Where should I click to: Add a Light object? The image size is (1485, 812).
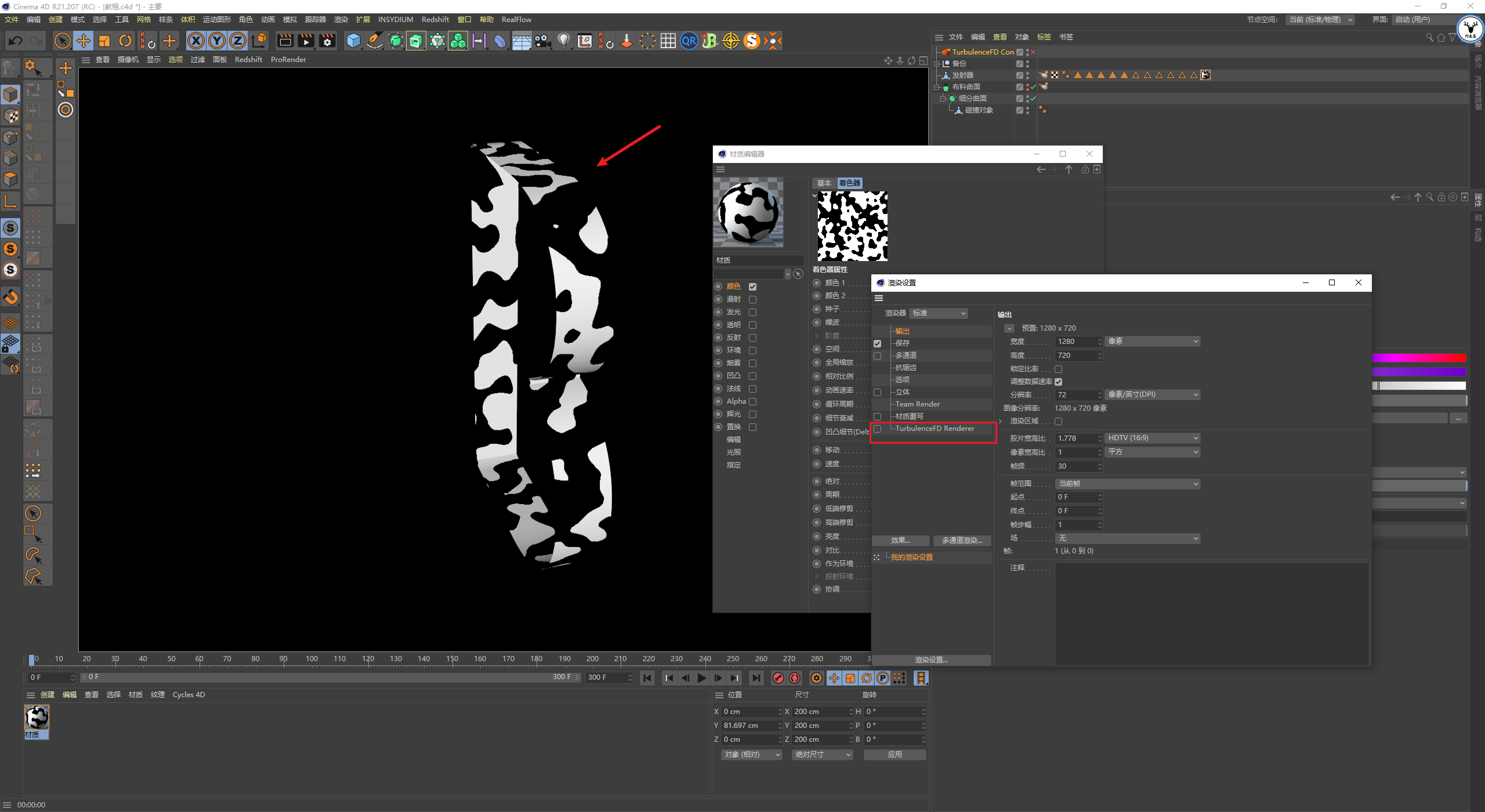coord(563,41)
